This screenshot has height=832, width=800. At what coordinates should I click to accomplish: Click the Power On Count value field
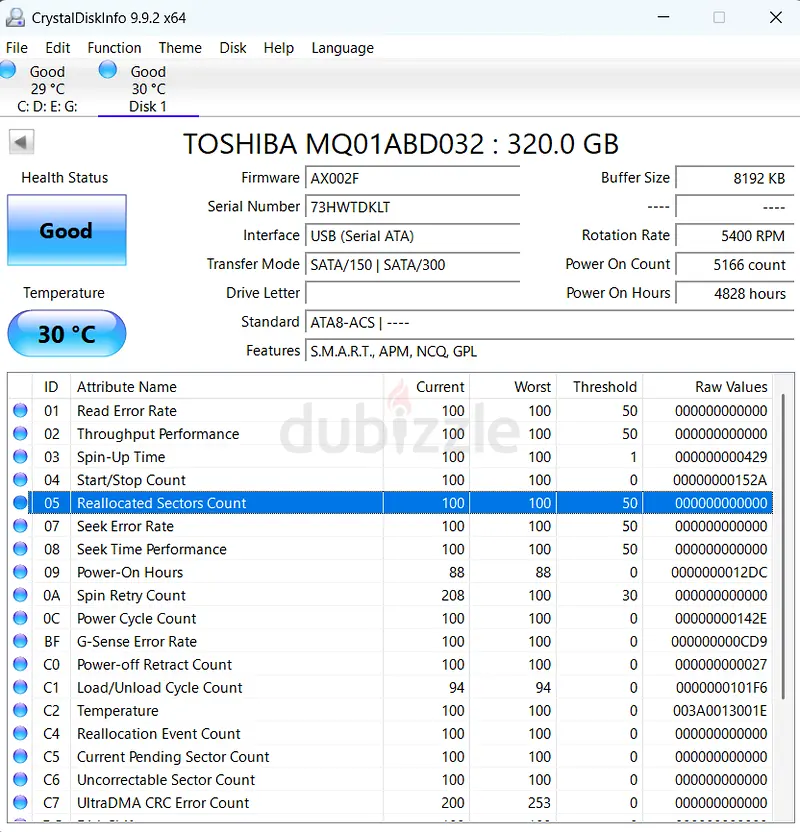tap(735, 264)
